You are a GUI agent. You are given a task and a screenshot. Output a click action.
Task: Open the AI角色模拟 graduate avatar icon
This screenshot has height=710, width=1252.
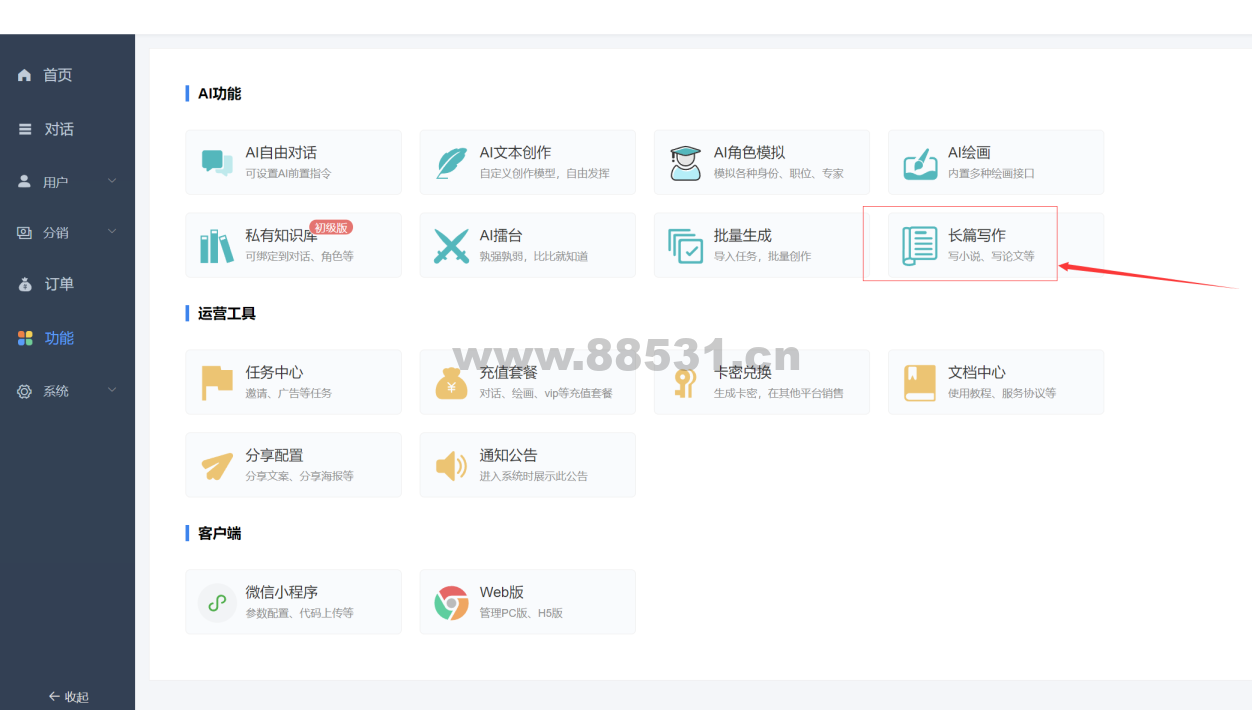click(x=685, y=163)
